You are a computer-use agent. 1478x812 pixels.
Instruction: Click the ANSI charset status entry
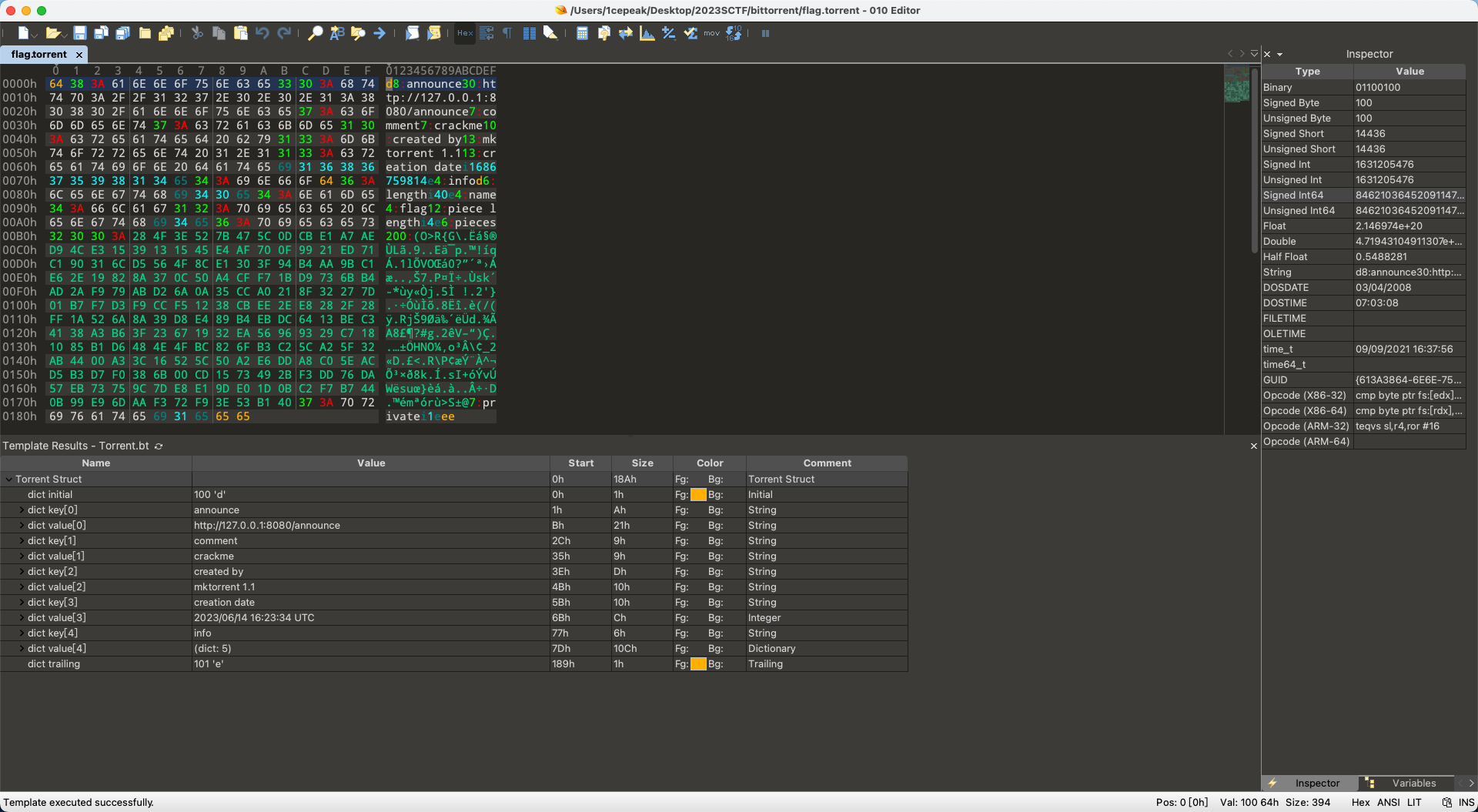click(1388, 803)
